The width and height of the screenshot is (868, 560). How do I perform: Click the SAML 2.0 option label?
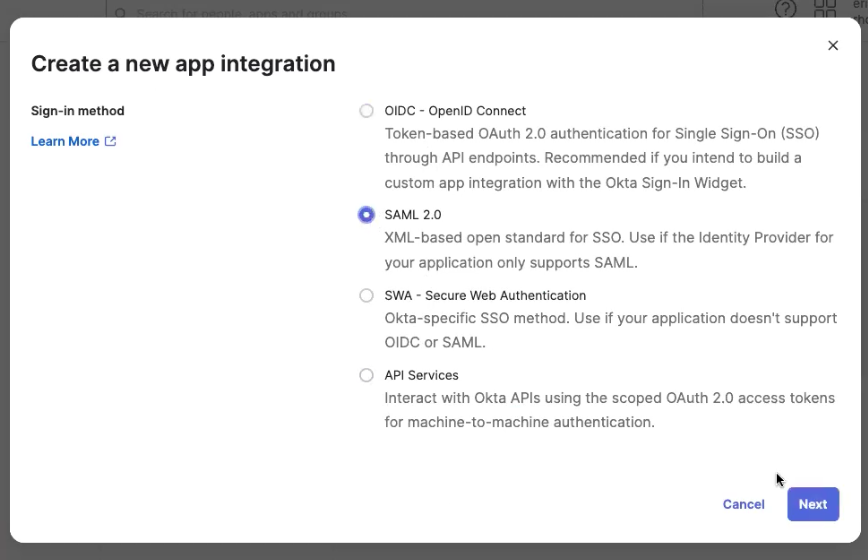413,215
